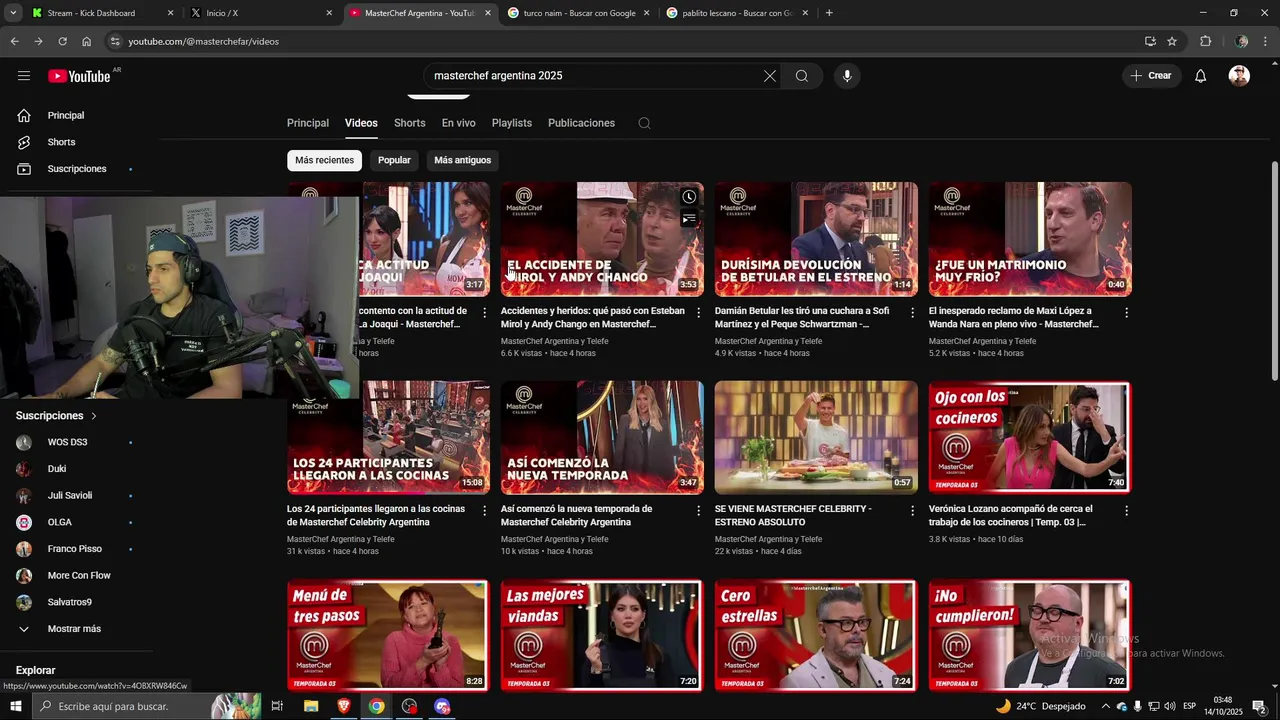The width and height of the screenshot is (1280, 720).
Task: Search within the channel using magnifier icon
Action: coord(644,123)
